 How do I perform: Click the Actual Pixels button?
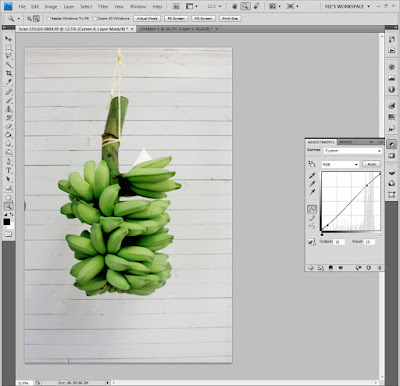(147, 19)
